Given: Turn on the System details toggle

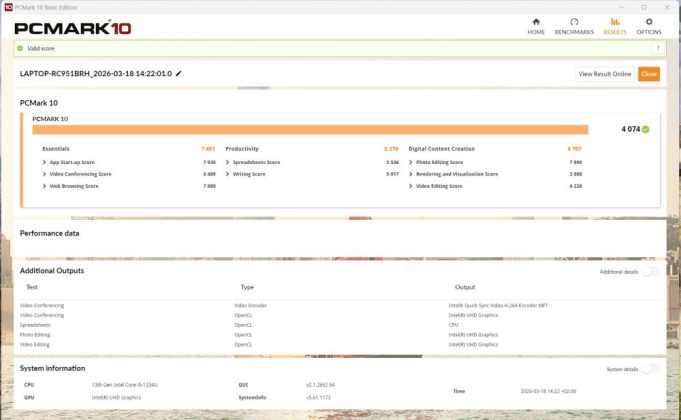Looking at the screenshot, I should tap(649, 369).
